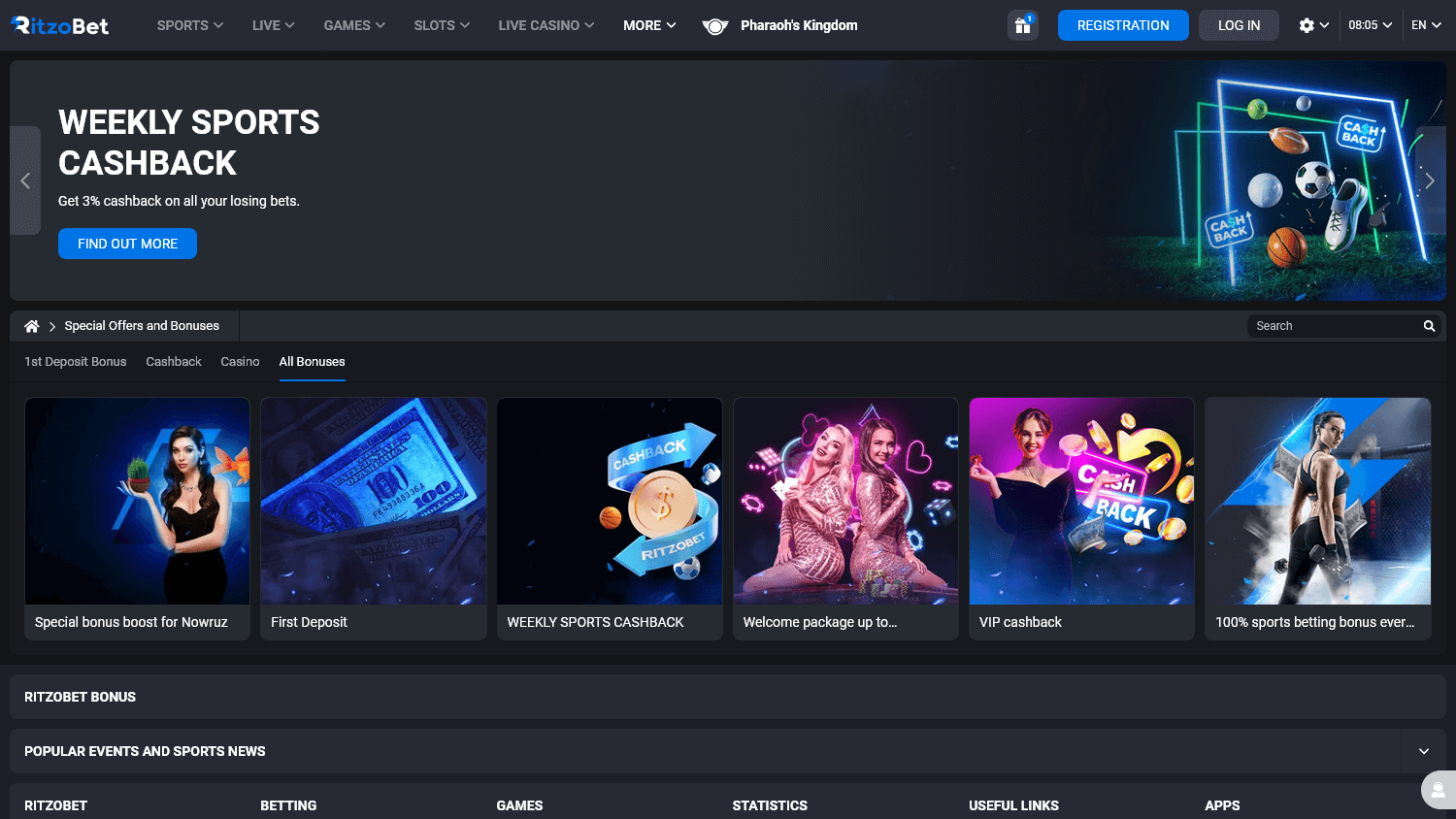Expand the LIVE menu

(274, 25)
